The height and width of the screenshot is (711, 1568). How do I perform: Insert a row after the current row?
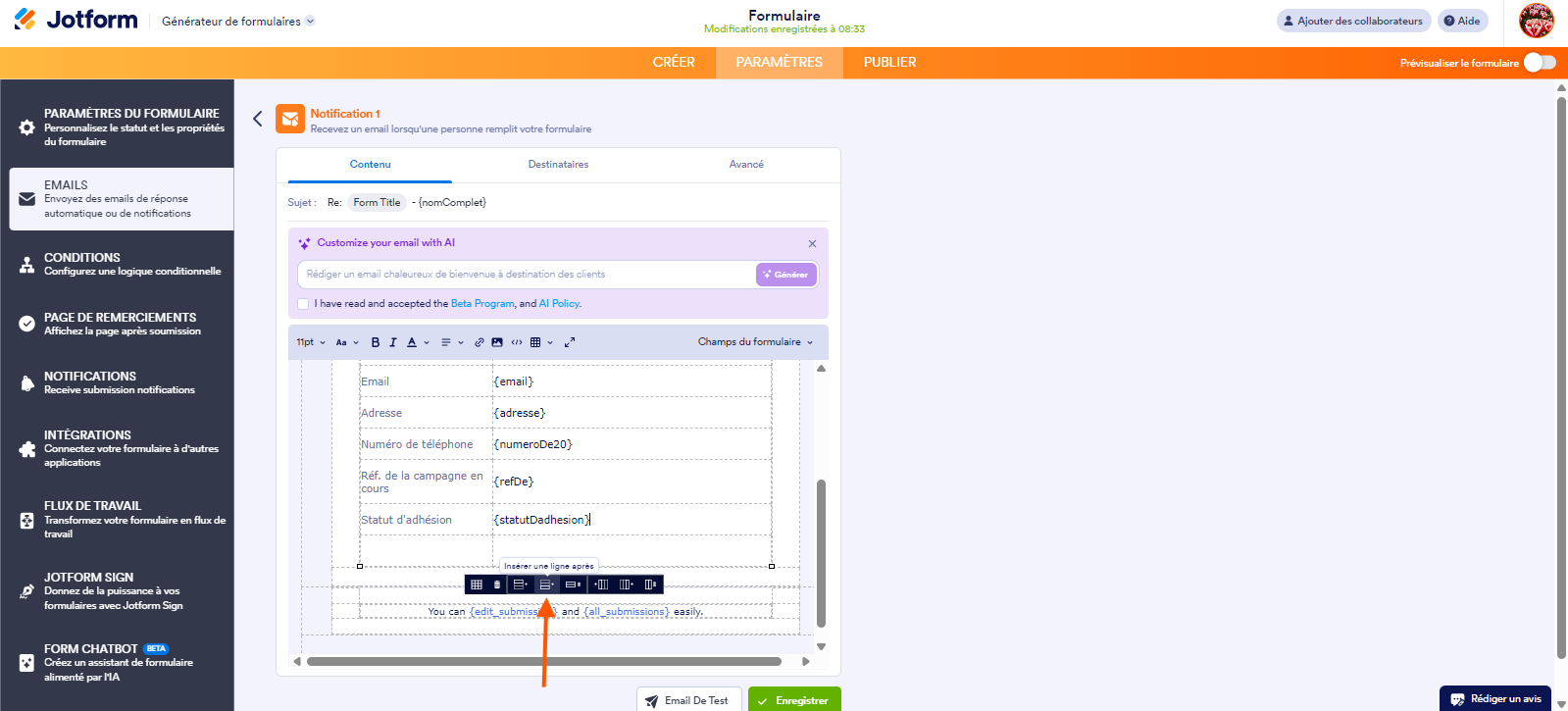[547, 584]
